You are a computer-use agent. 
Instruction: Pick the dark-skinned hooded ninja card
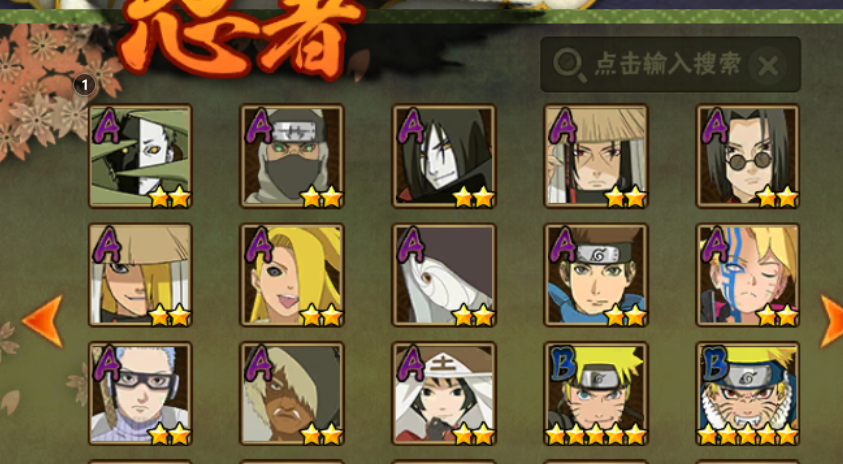292,394
